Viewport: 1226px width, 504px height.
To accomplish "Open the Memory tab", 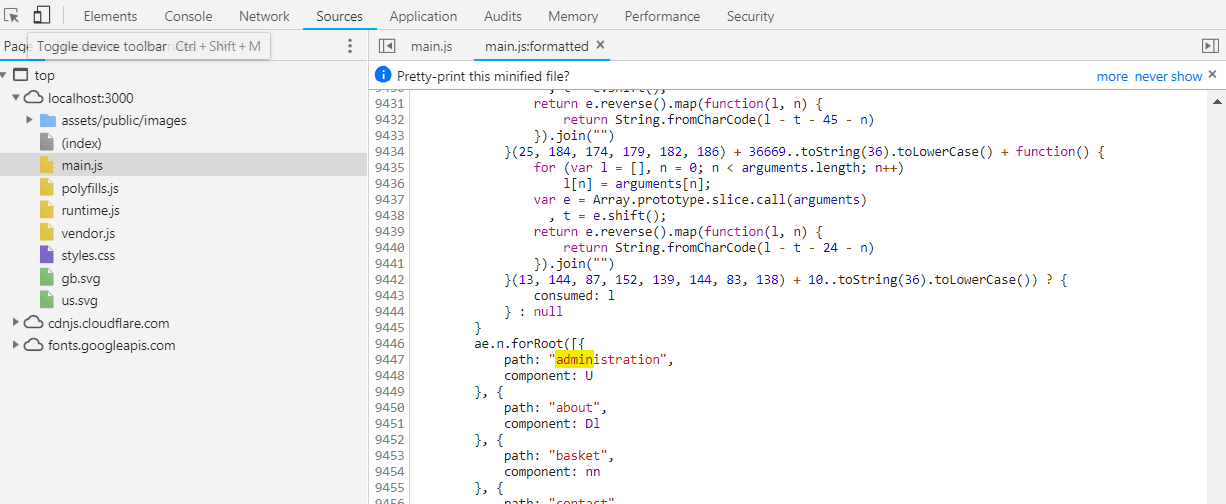I will pyautogui.click(x=573, y=16).
